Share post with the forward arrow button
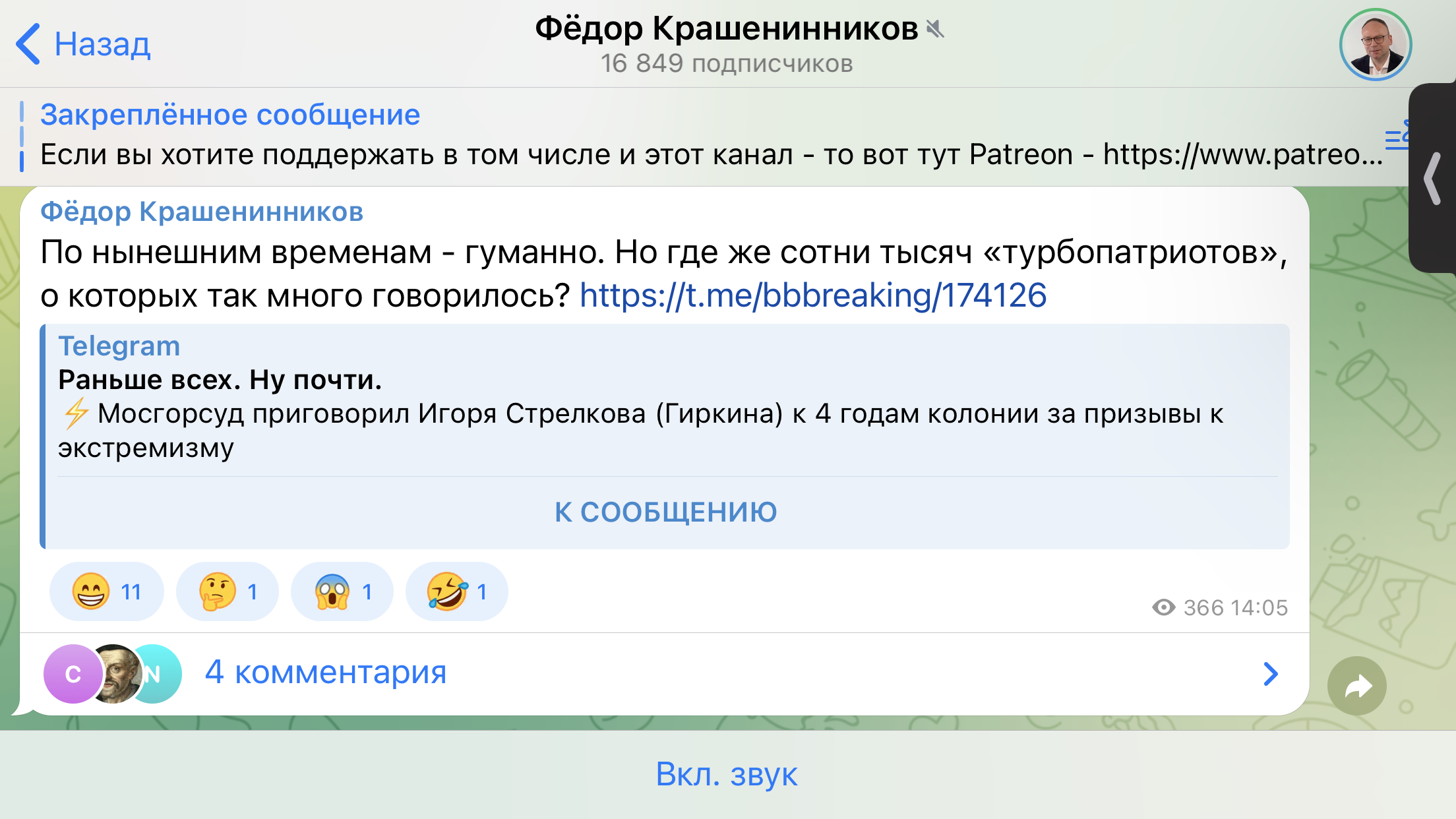The image size is (1456, 819). tap(1357, 686)
